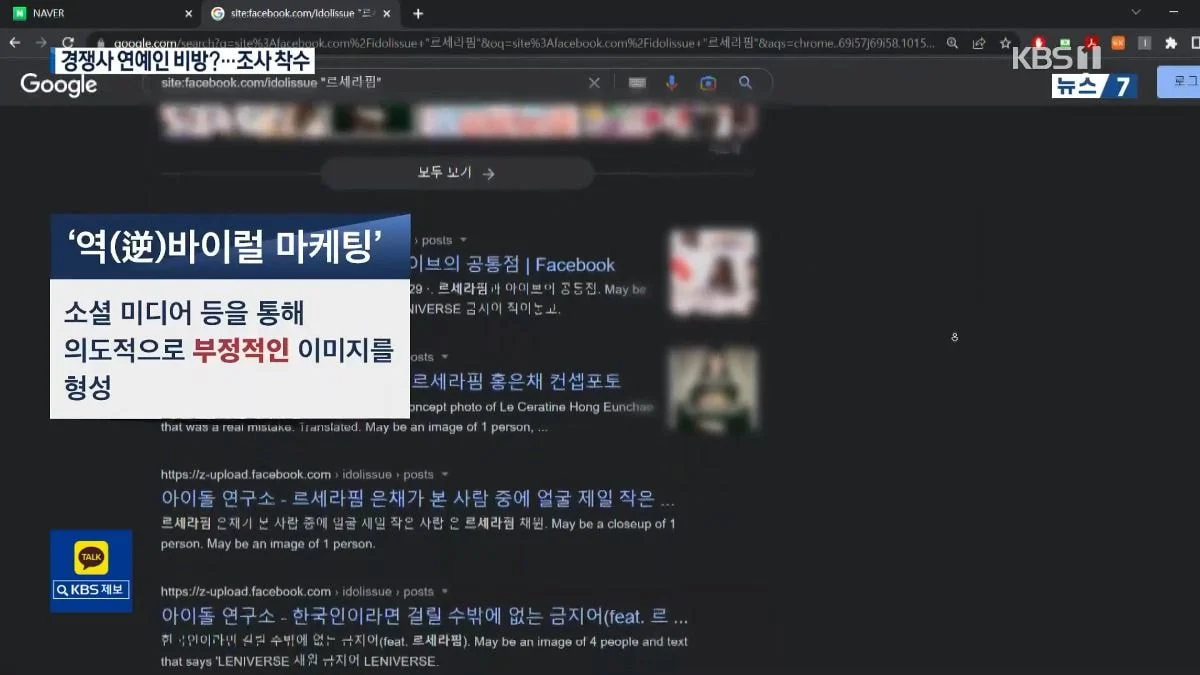
Task: Open a new browser tab
Action: tap(418, 14)
